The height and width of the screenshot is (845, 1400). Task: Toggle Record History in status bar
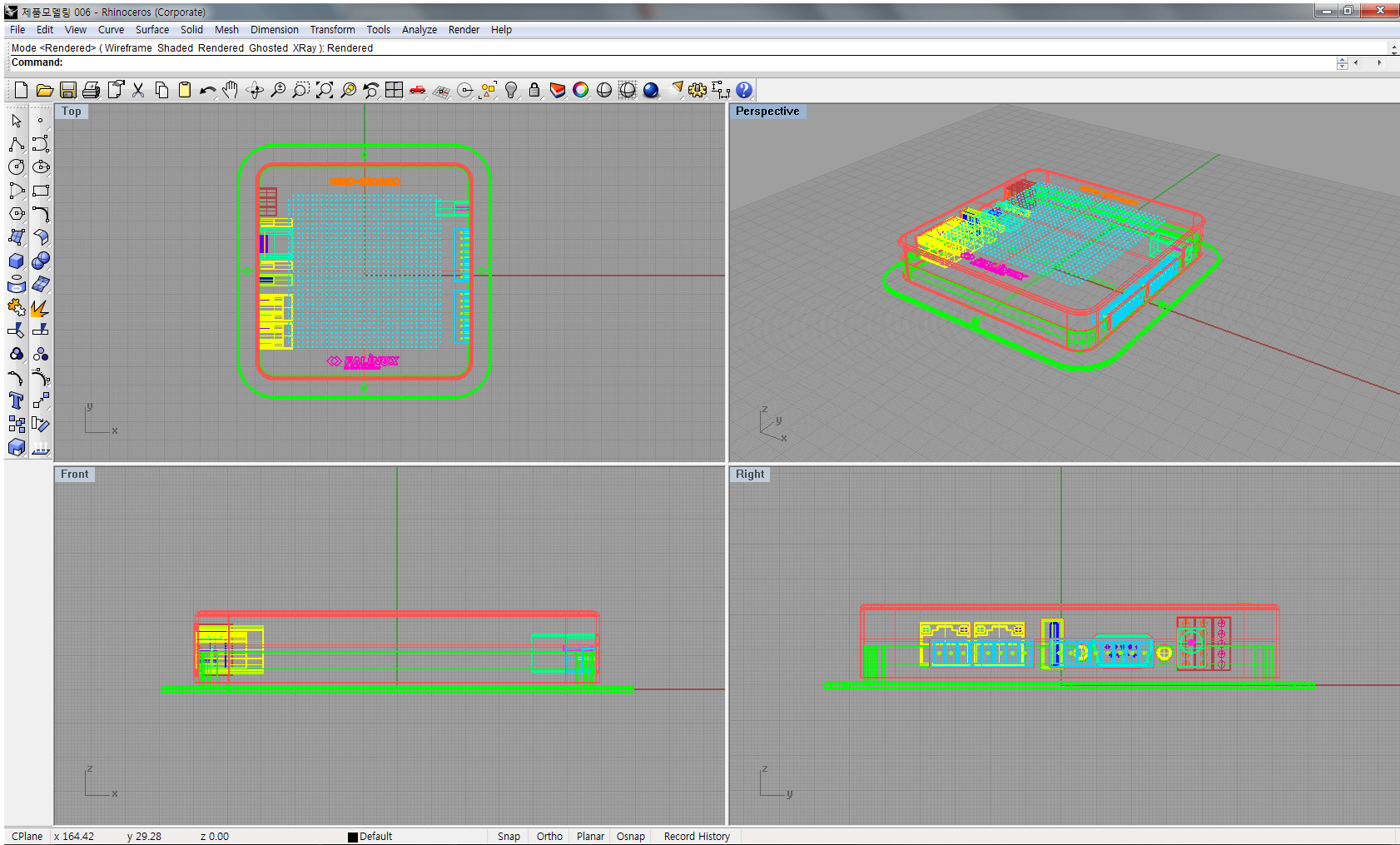(x=697, y=837)
